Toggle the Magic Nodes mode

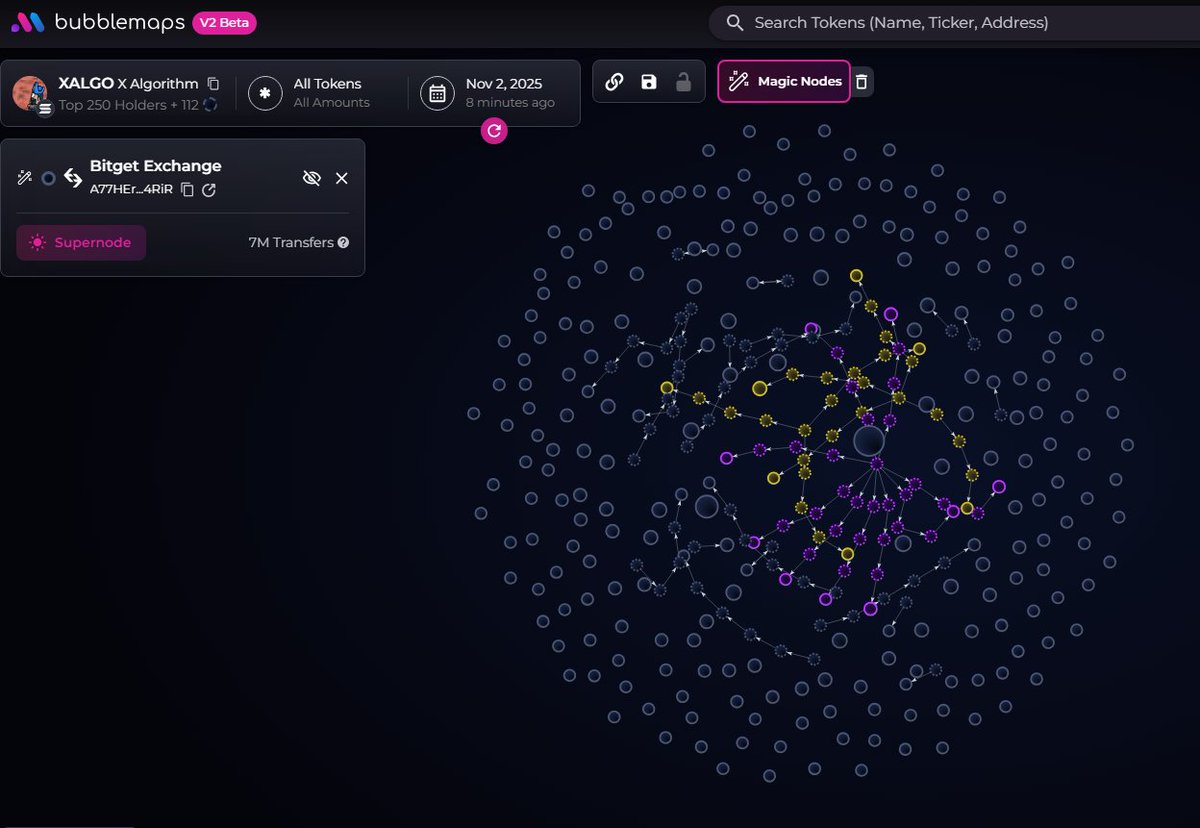pyautogui.click(x=784, y=82)
